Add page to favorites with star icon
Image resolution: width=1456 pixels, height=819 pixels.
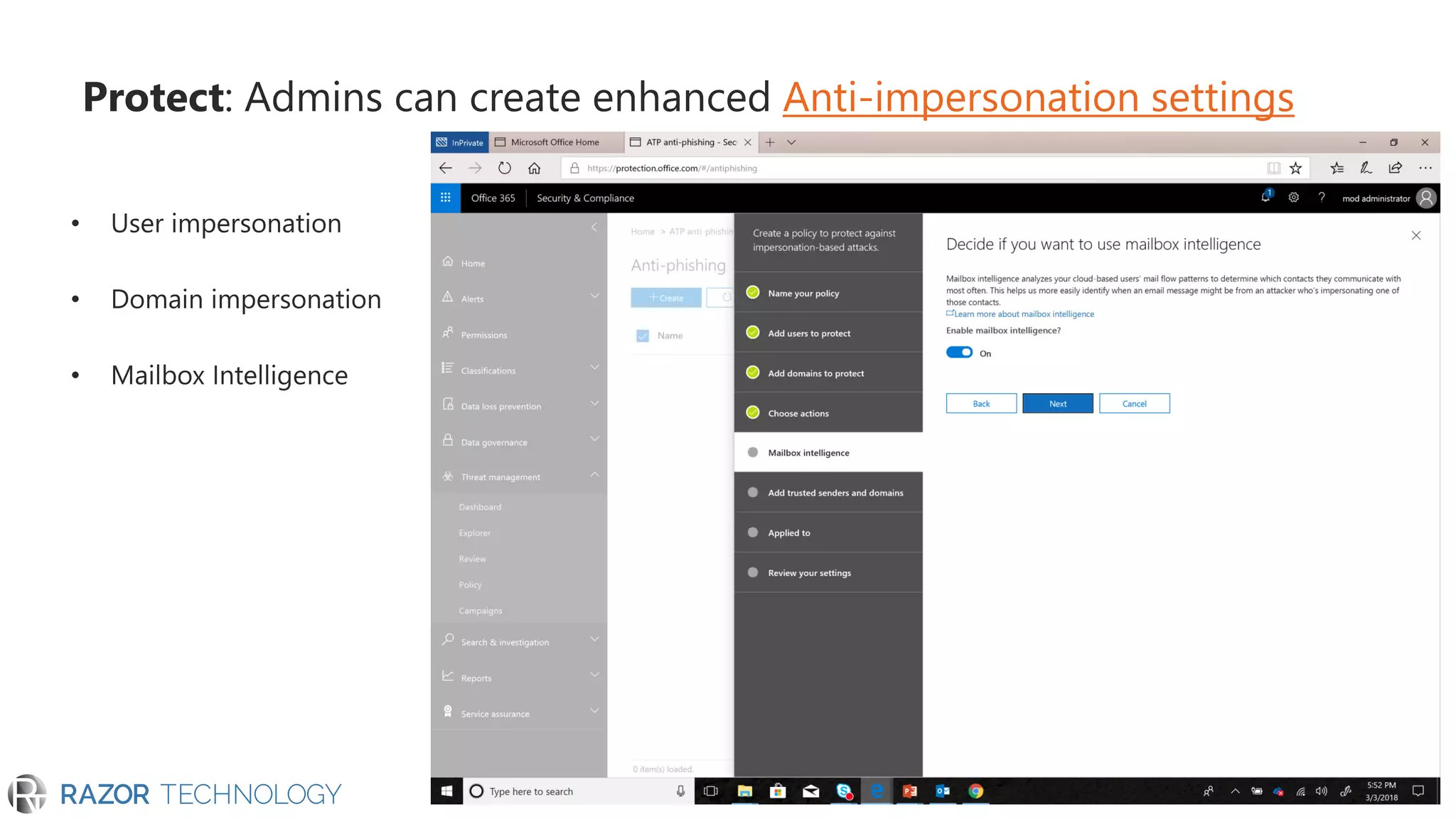(1296, 168)
